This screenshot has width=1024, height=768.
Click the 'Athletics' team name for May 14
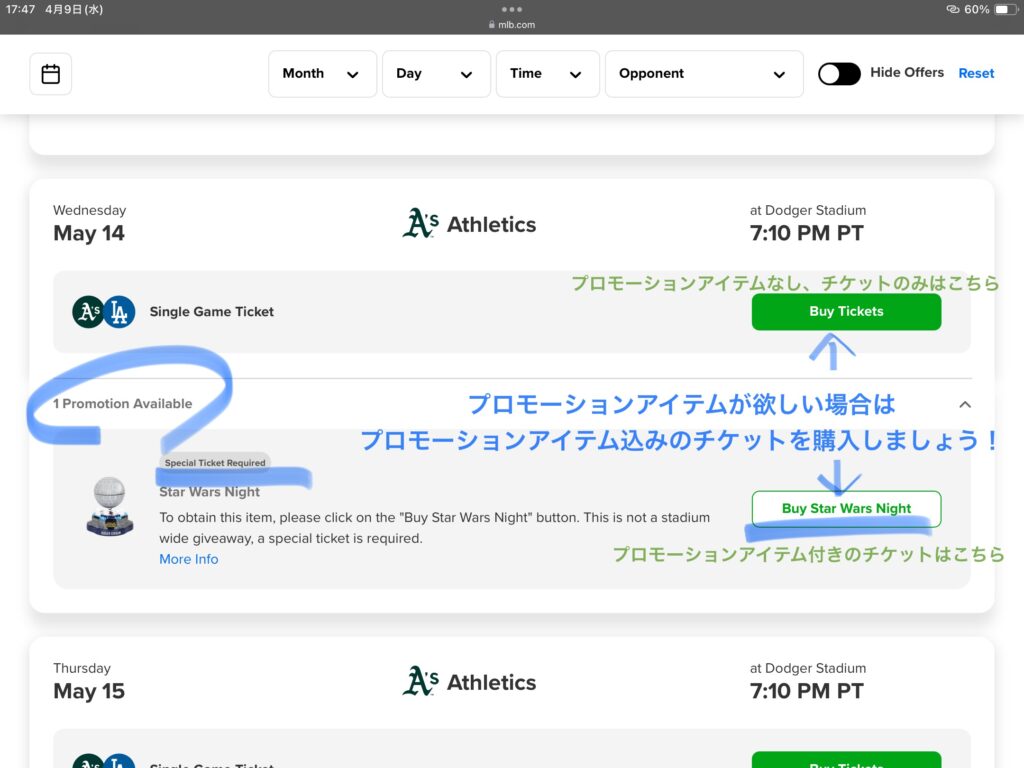tap(491, 225)
